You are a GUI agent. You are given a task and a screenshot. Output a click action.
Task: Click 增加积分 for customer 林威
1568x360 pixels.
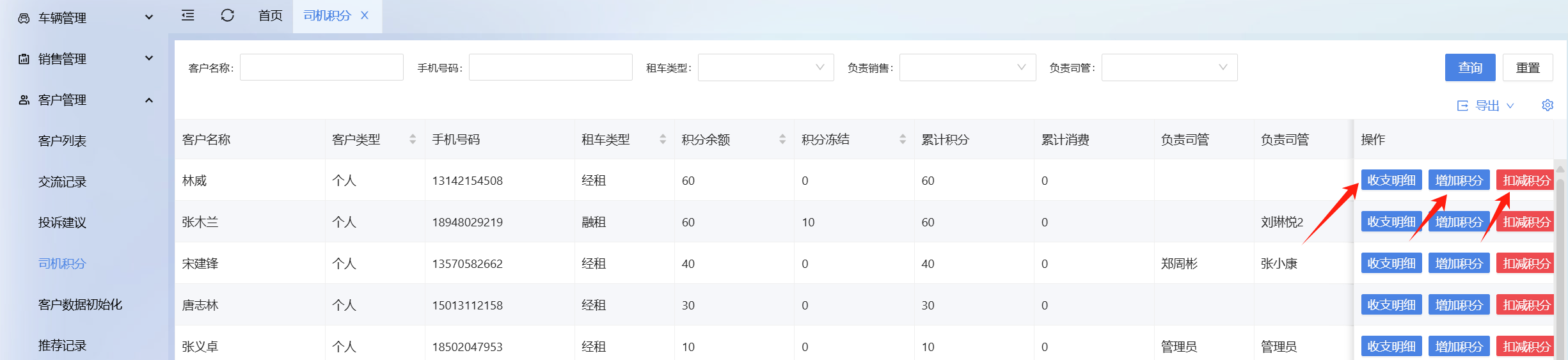click(1459, 180)
